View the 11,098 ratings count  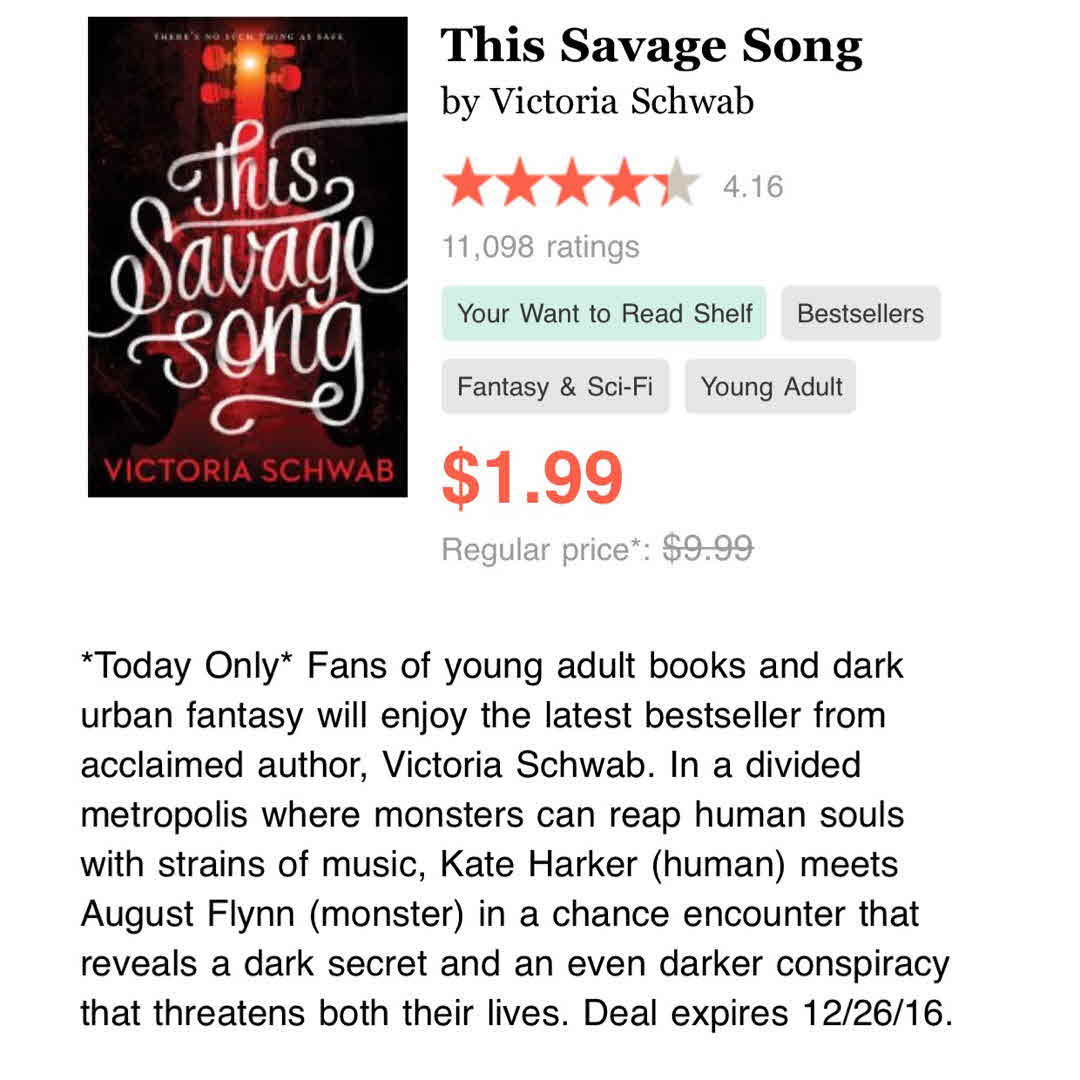[540, 246]
